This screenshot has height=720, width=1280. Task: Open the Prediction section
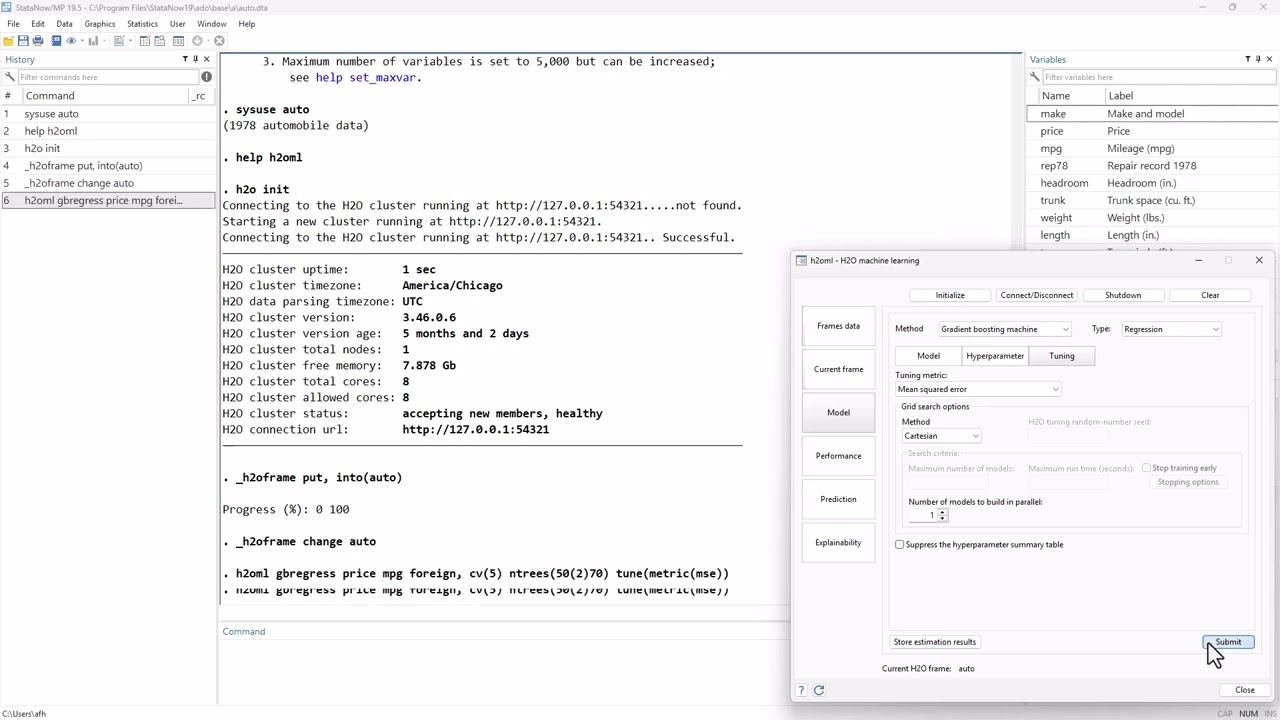838,499
